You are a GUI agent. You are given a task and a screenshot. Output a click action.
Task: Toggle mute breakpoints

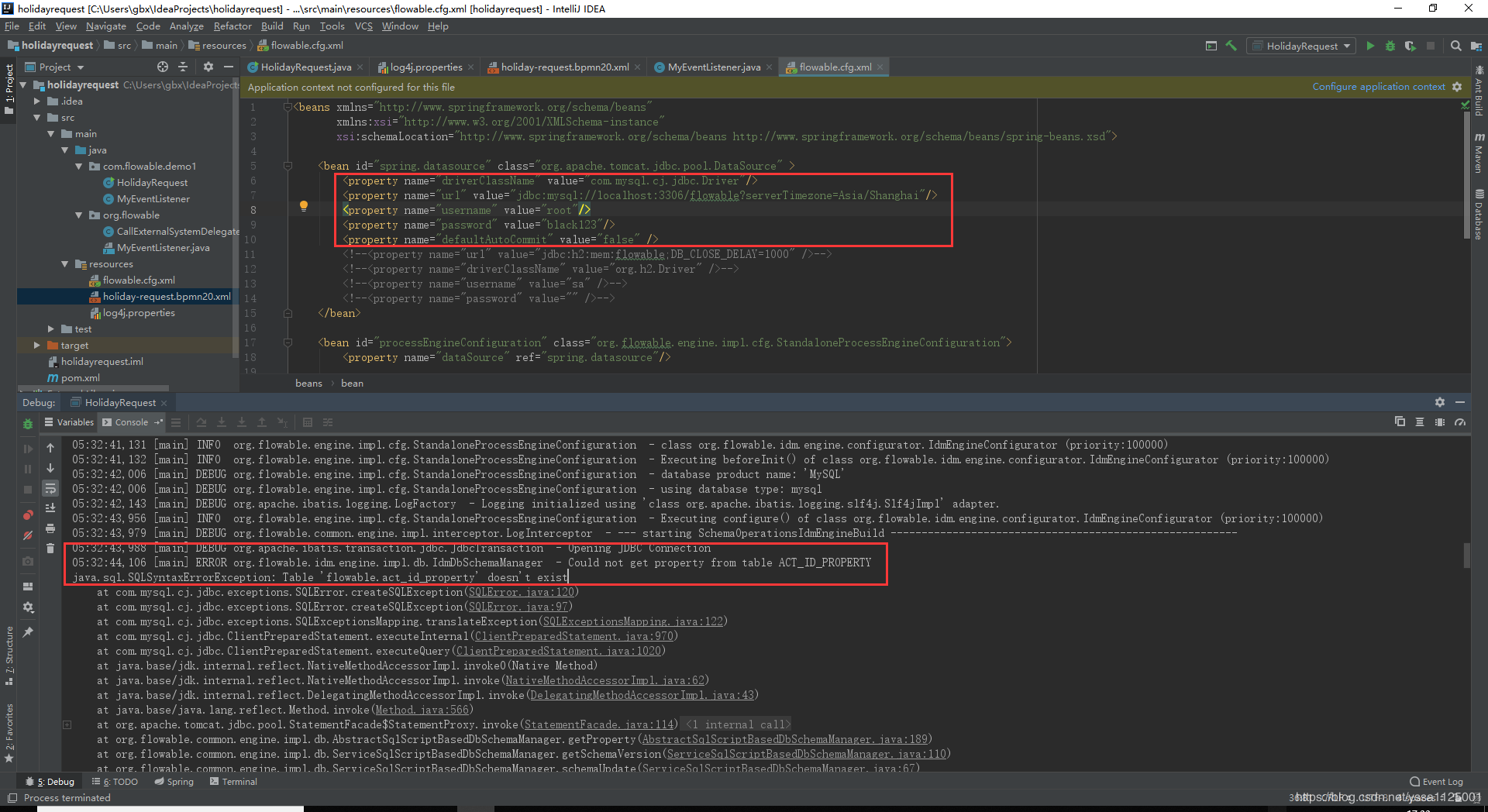pos(28,535)
